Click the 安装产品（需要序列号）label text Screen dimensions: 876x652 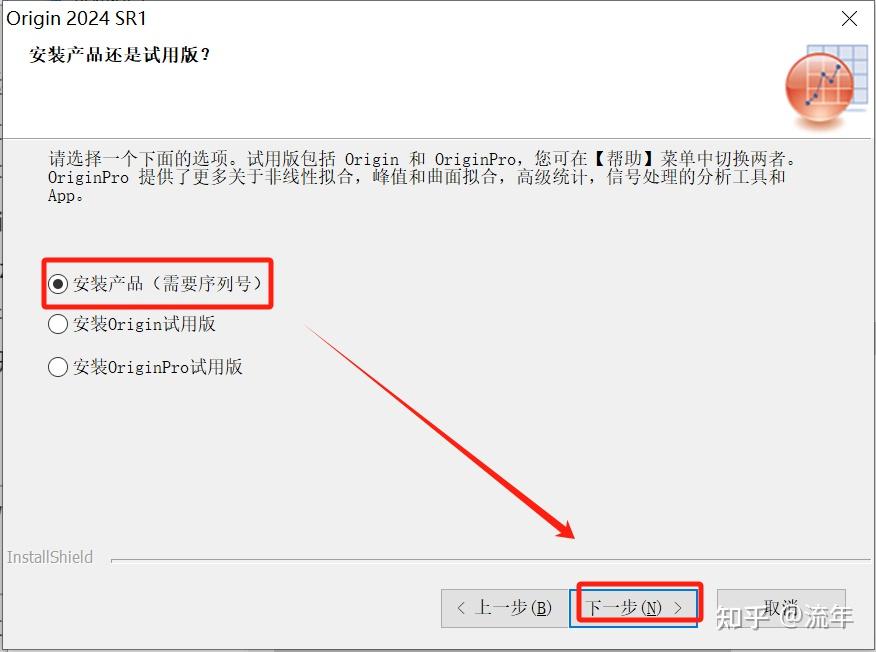coord(168,284)
